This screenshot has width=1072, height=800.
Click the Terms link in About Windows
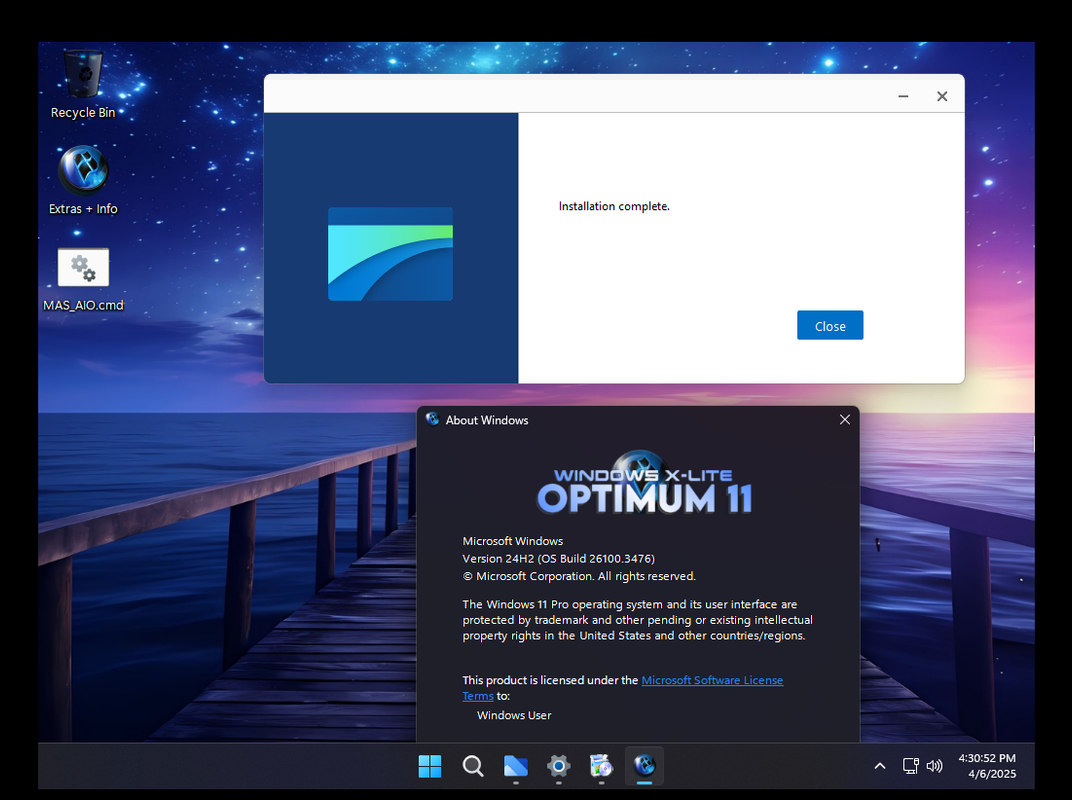[477, 696]
